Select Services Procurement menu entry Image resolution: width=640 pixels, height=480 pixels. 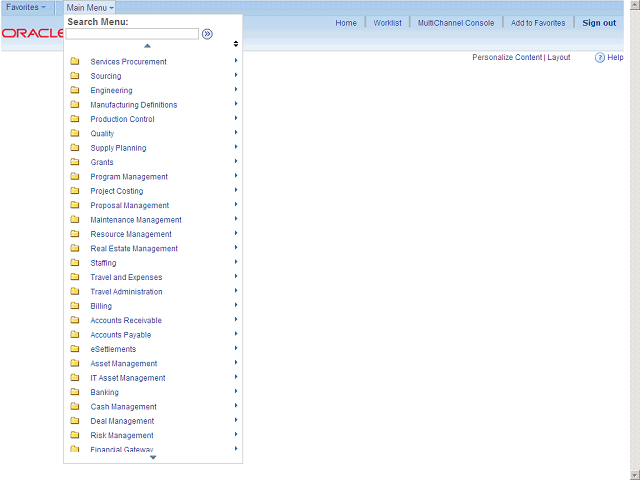128,62
